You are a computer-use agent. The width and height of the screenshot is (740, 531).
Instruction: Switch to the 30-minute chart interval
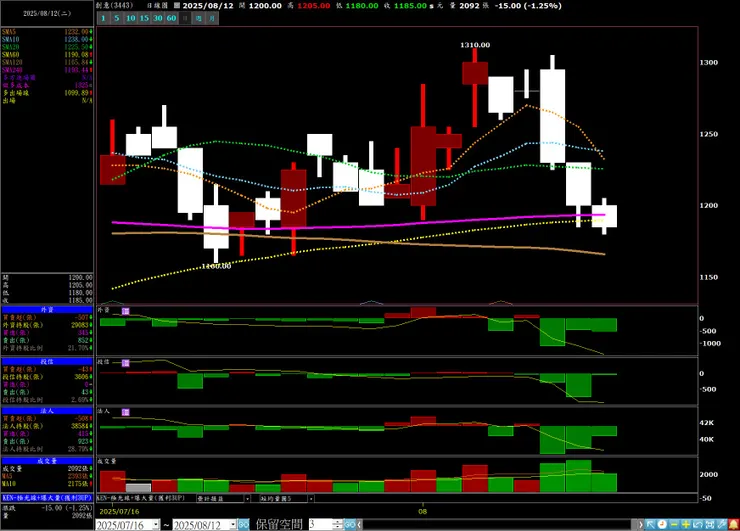(x=158, y=18)
